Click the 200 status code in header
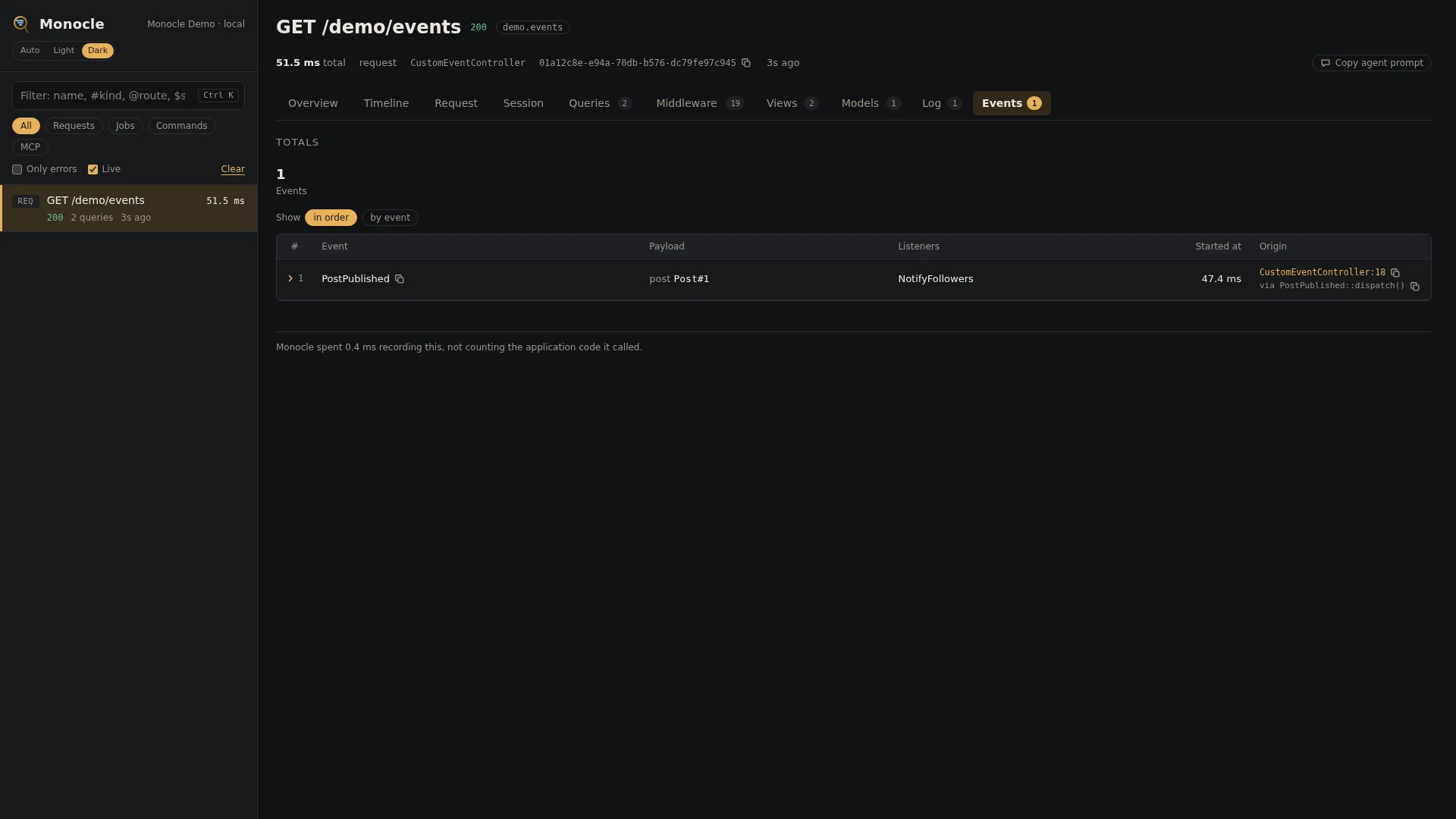 click(479, 27)
